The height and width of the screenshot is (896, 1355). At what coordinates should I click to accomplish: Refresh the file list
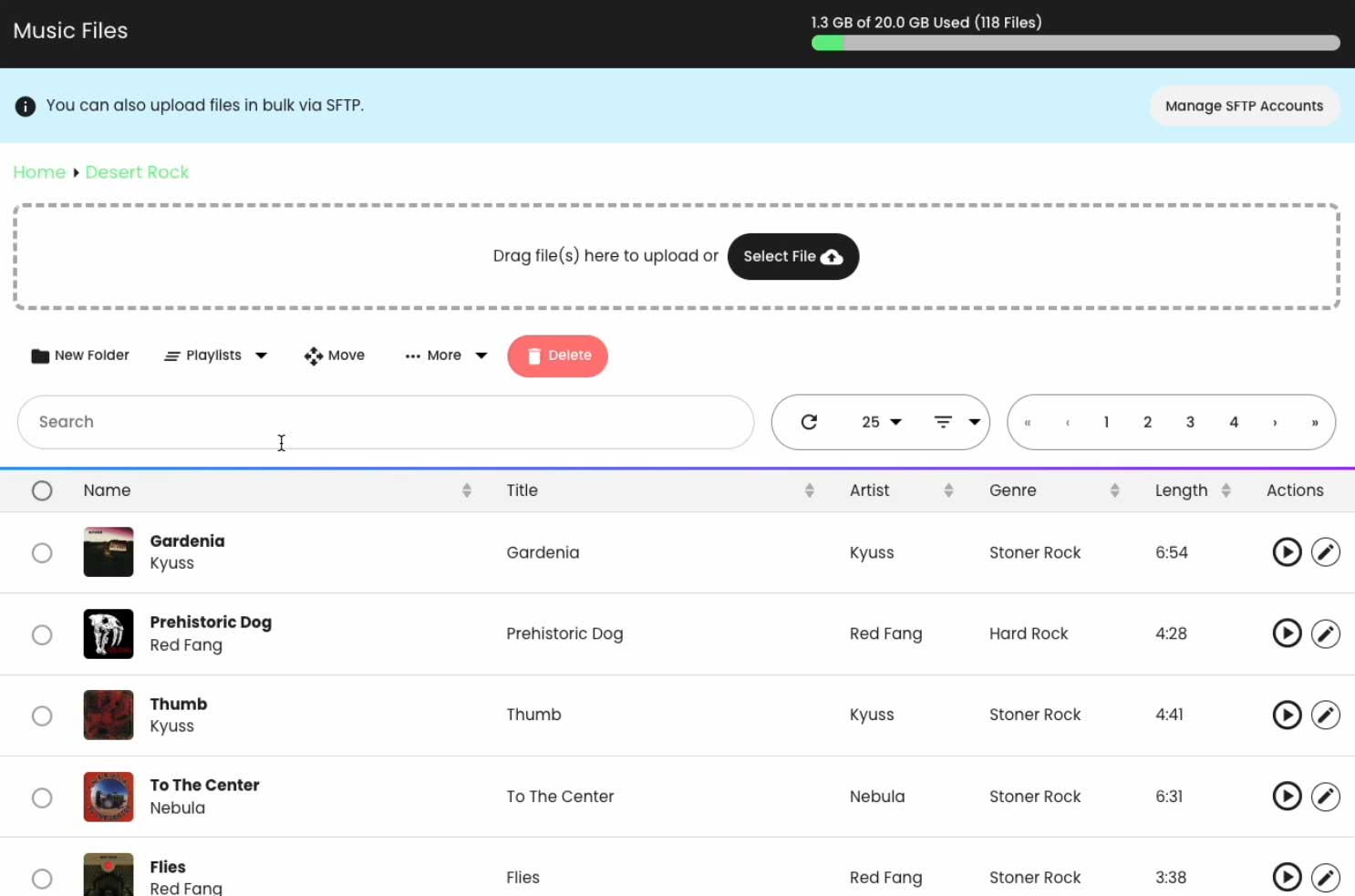pyautogui.click(x=809, y=422)
